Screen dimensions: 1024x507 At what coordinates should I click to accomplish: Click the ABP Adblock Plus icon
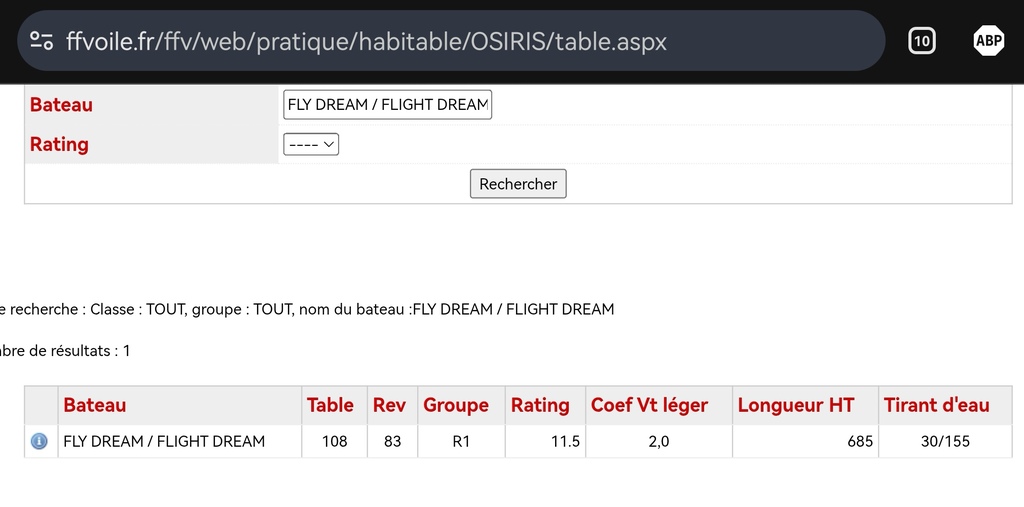[x=988, y=41]
